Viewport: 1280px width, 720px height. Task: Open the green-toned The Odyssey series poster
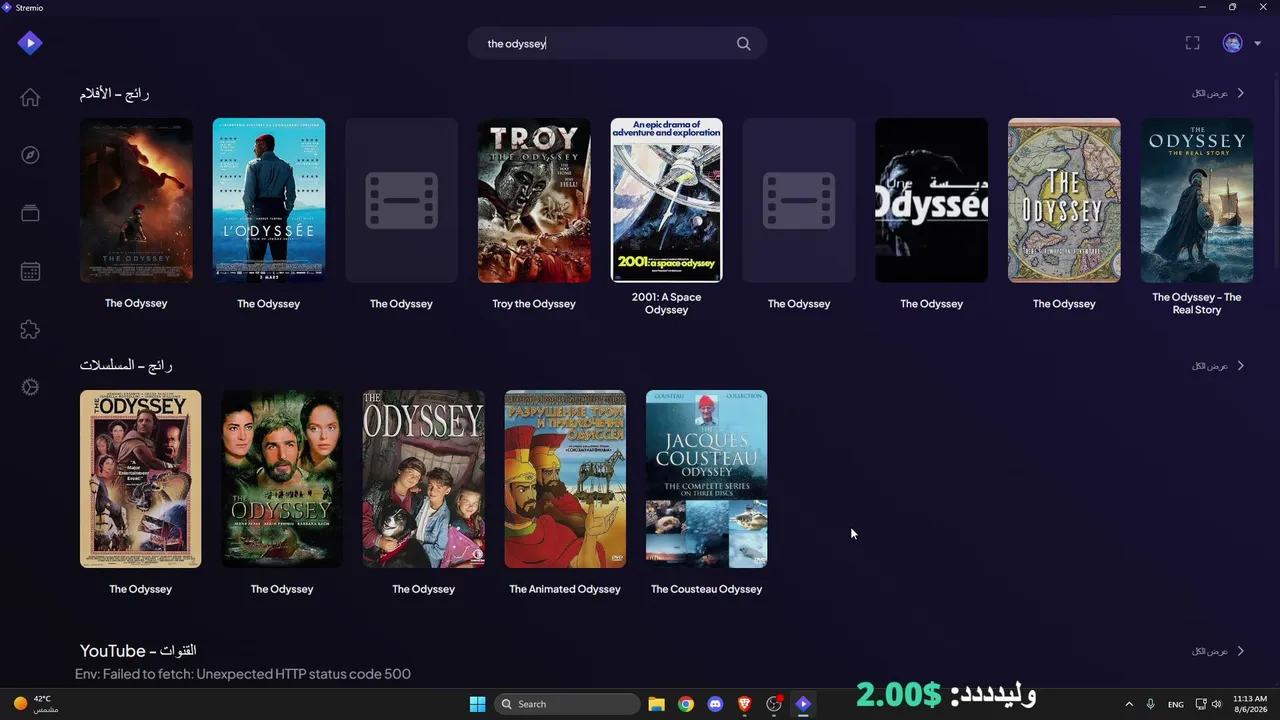(282, 479)
